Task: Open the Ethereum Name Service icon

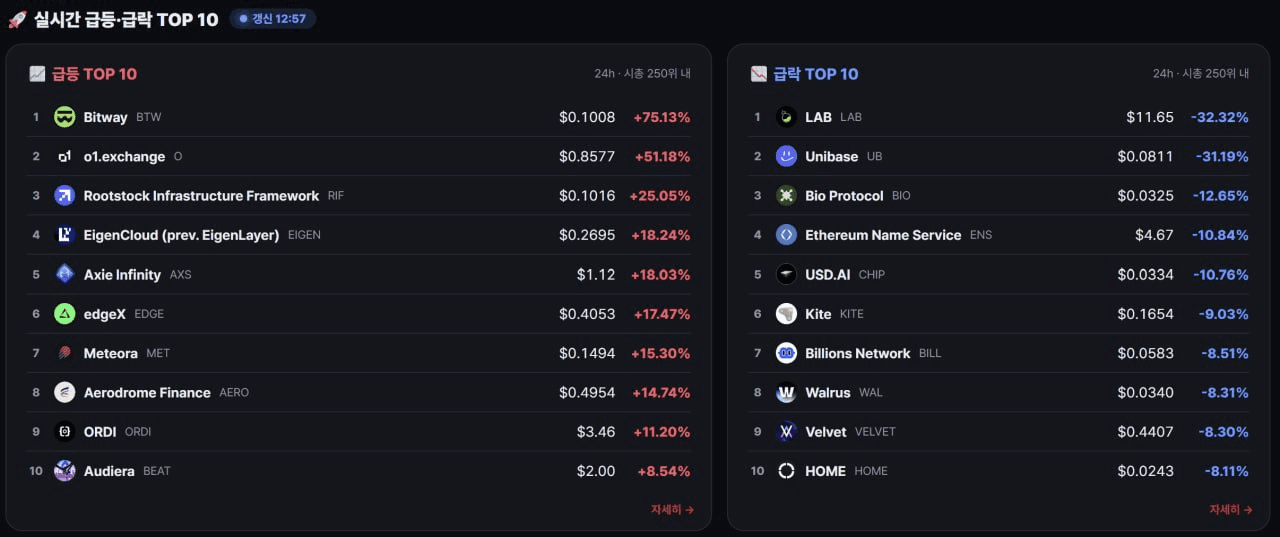Action: (x=787, y=235)
